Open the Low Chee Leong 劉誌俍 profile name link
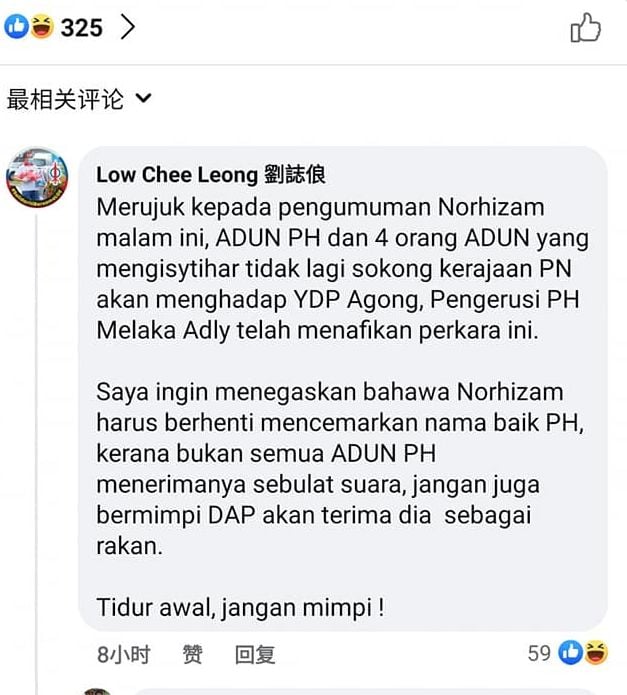This screenshot has height=695, width=627. [211, 175]
